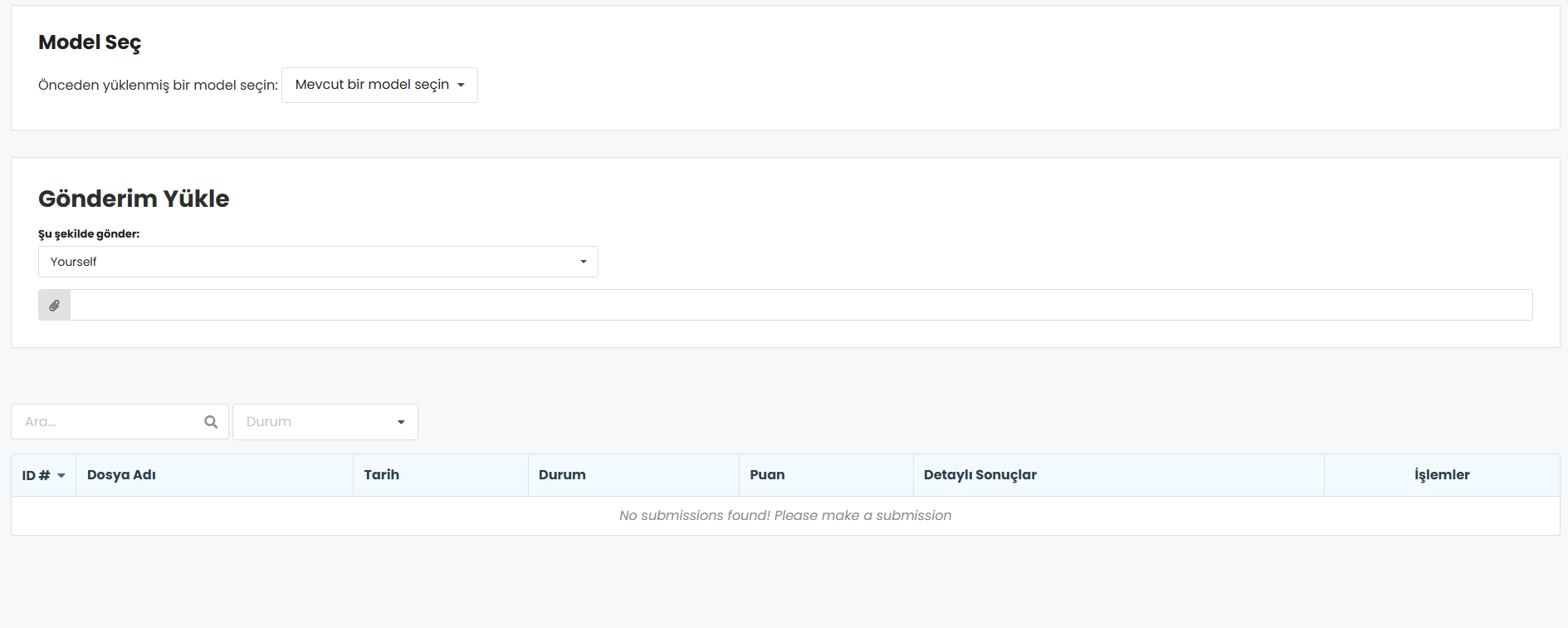Image resolution: width=1568 pixels, height=628 pixels.
Task: Click the paperclip attach file icon
Action: [54, 306]
